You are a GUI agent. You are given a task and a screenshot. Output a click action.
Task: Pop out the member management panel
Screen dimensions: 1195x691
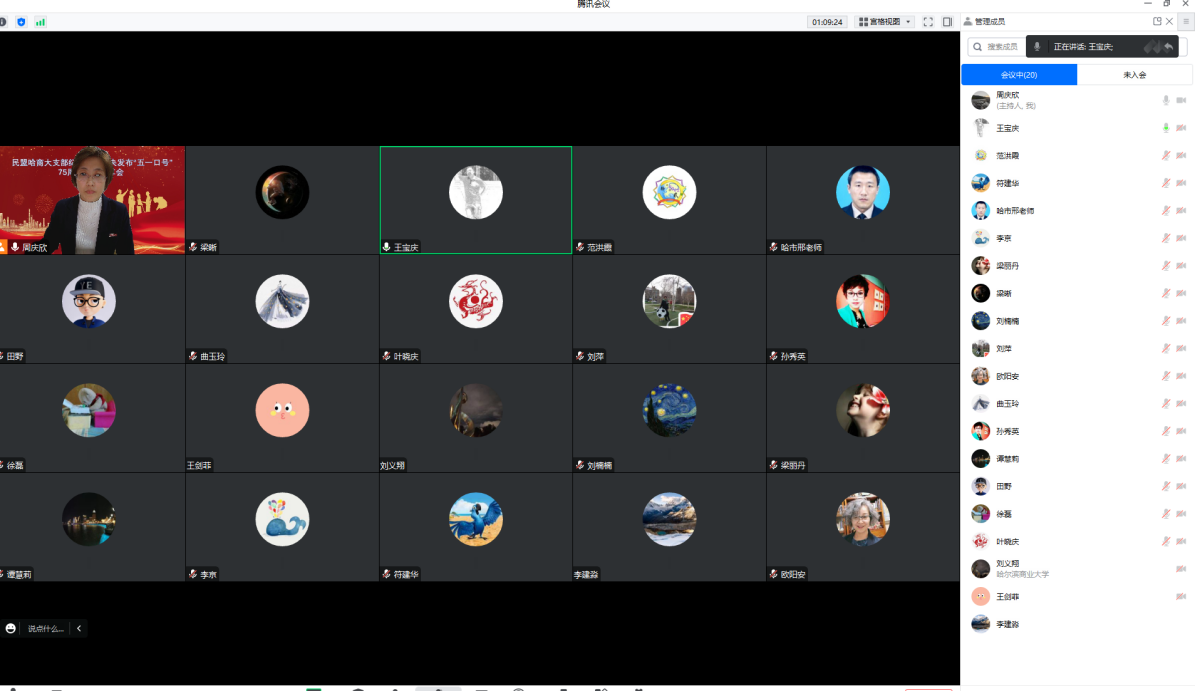click(x=1157, y=21)
